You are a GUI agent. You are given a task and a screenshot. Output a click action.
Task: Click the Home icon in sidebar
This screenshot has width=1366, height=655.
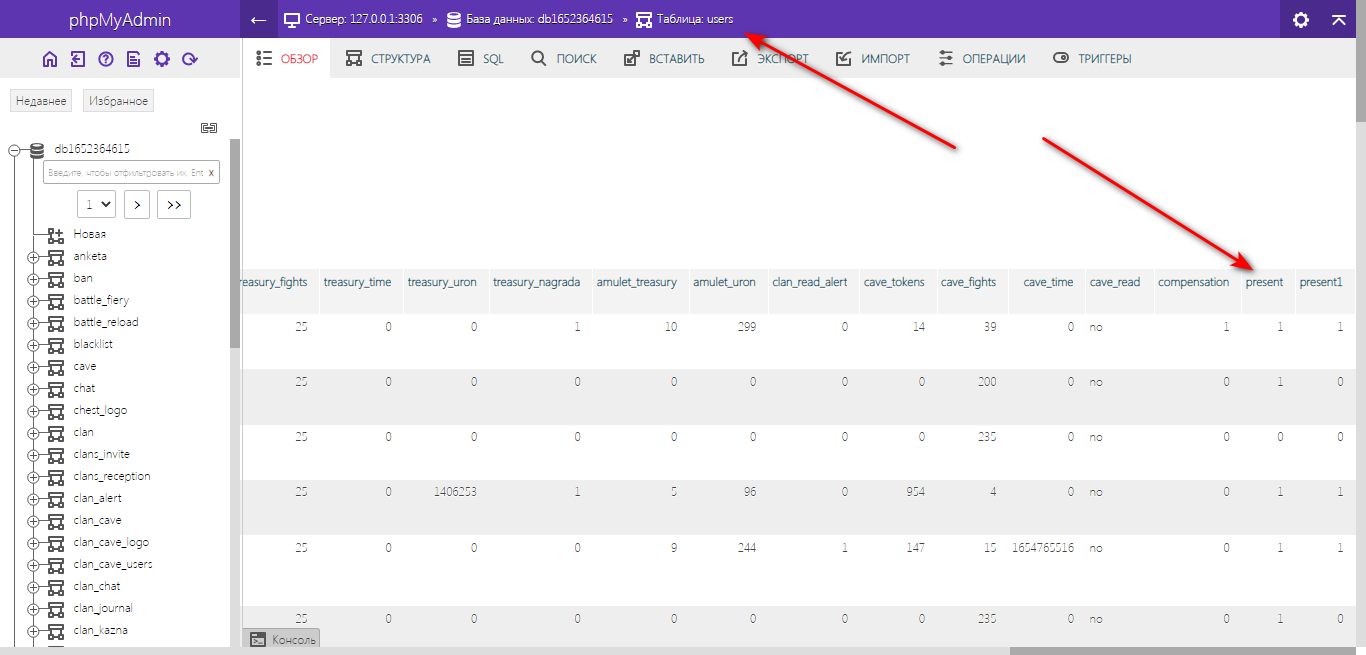pos(50,60)
